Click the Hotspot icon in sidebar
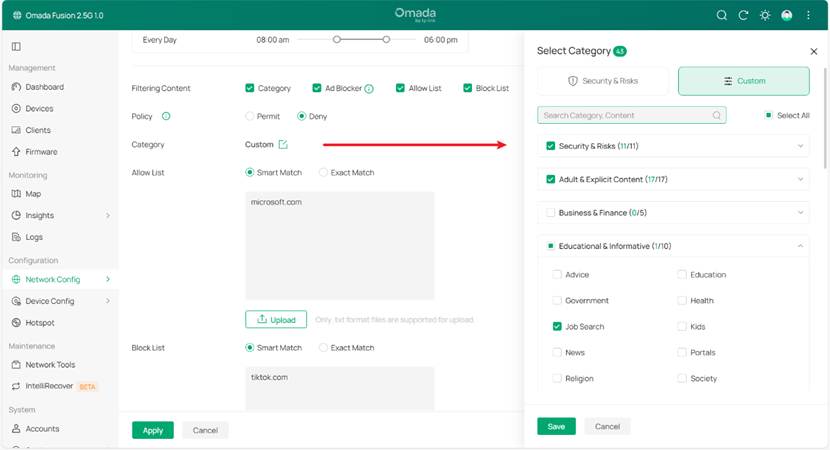The image size is (830, 450). tap(16, 323)
